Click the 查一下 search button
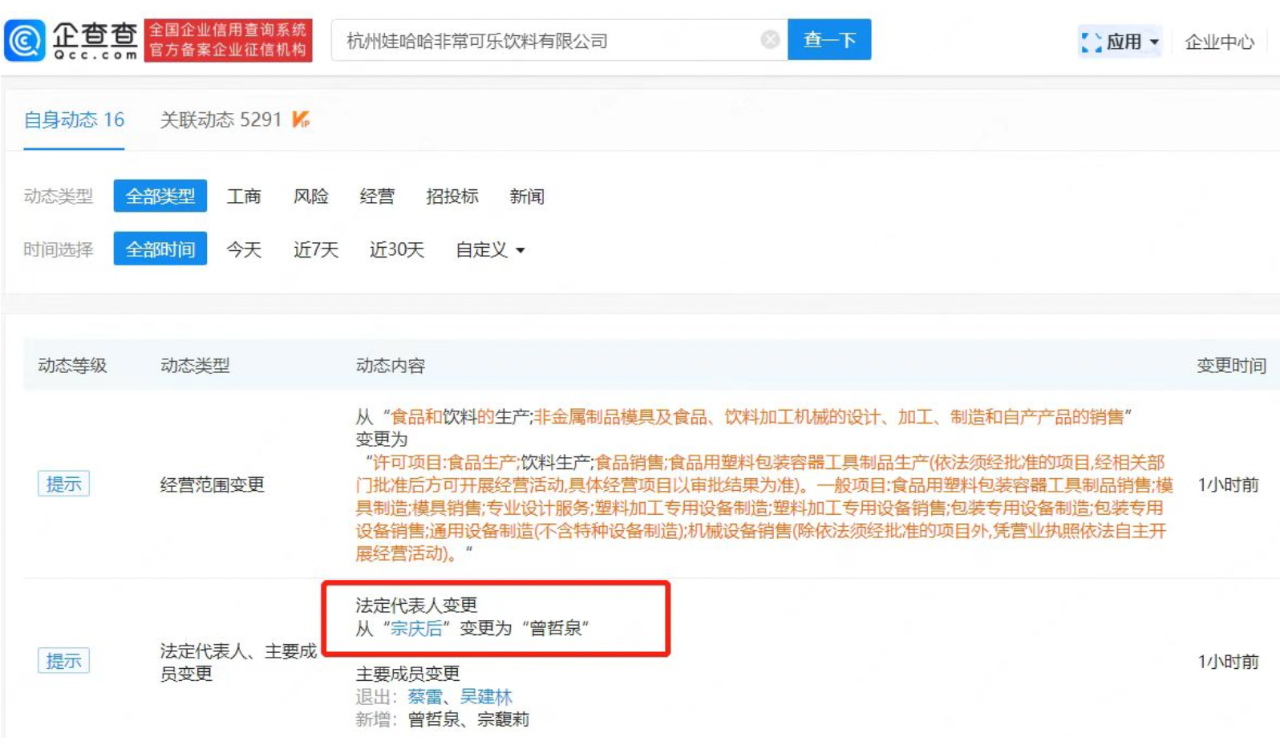 pyautogui.click(x=829, y=40)
